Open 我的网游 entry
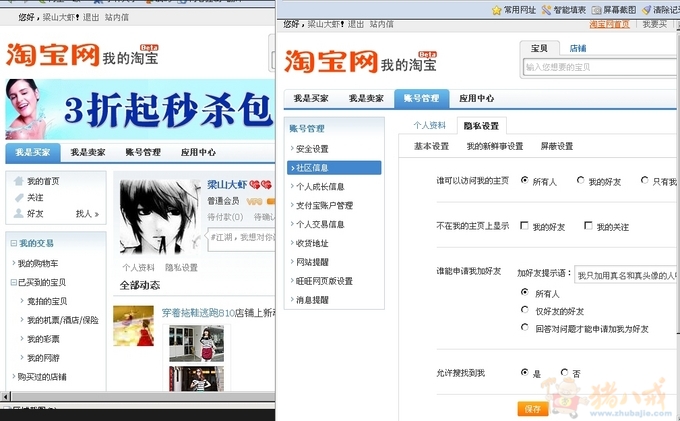The image size is (680, 421). 43,358
